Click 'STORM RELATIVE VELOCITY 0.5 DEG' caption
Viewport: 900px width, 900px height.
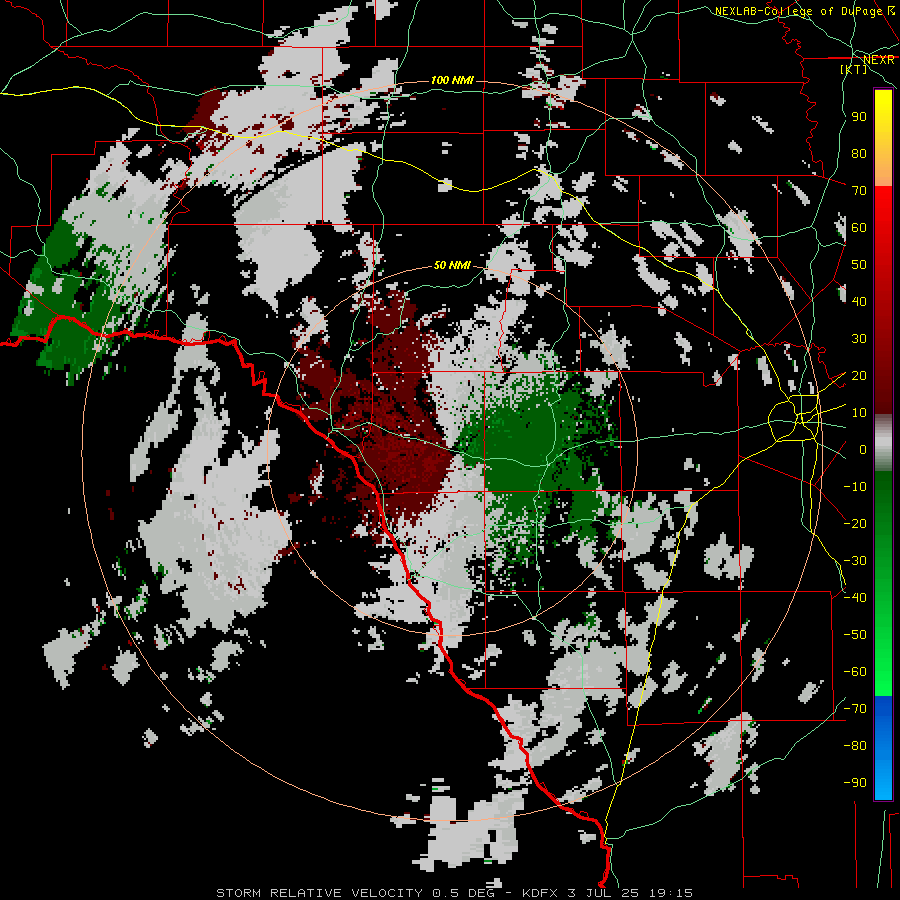[355, 893]
